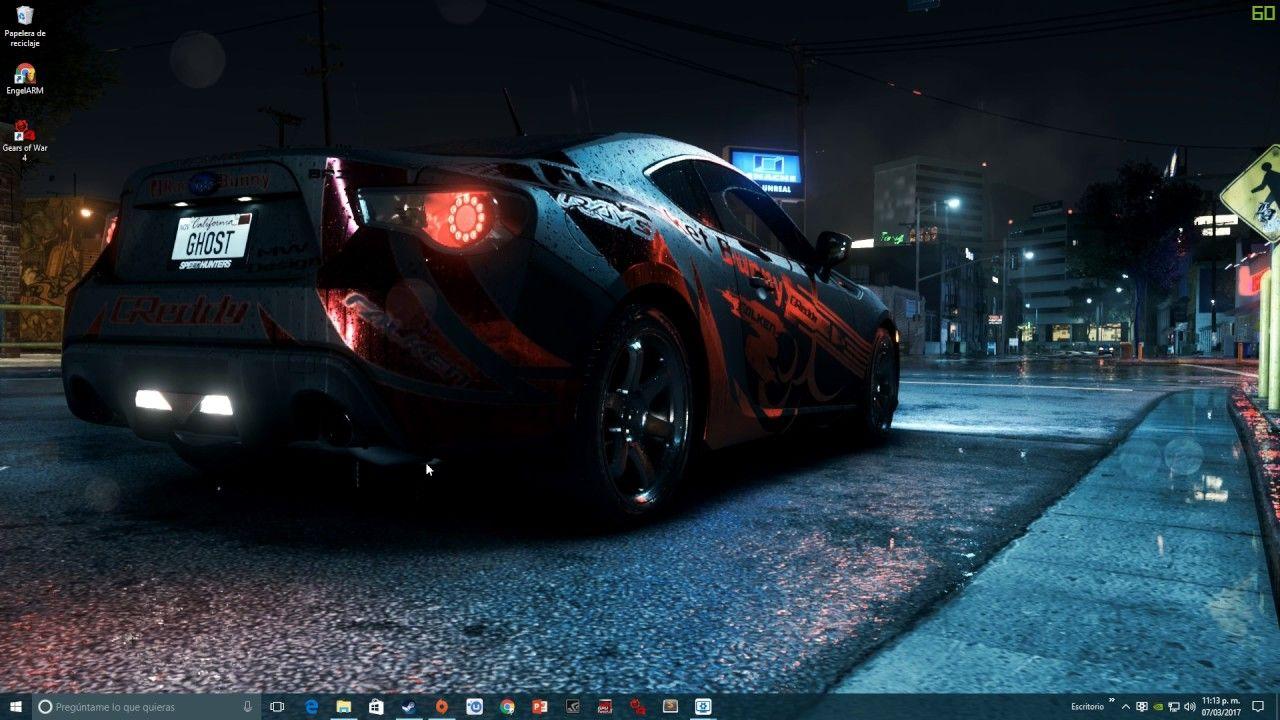The height and width of the screenshot is (720, 1280).
Task: Click the Escritorio toolbar label
Action: (1088, 707)
